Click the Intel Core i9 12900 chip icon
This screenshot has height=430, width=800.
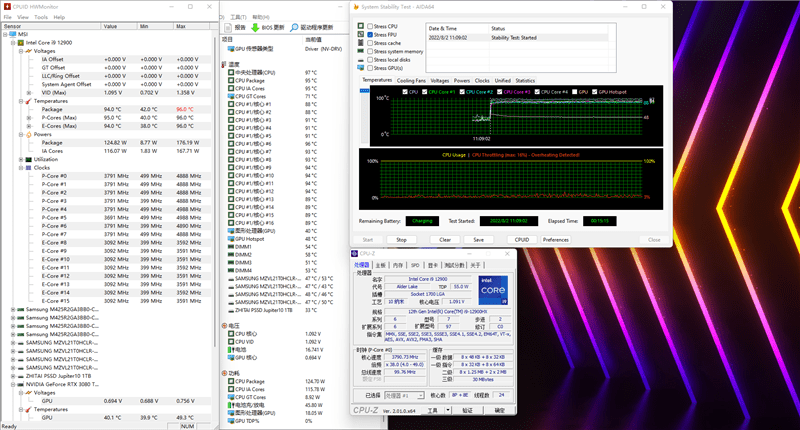pyautogui.click(x=21, y=43)
